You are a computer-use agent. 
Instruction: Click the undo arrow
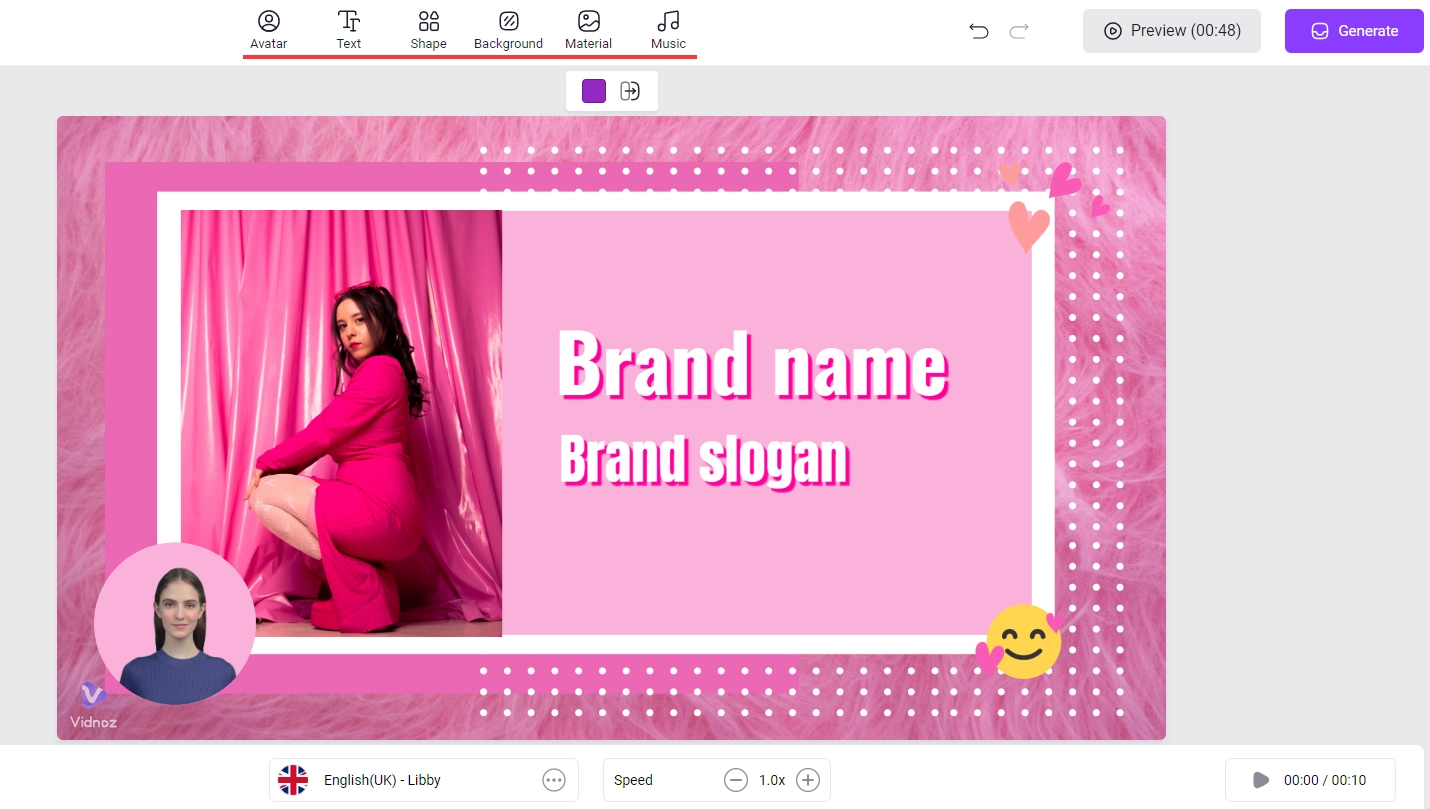coord(979,31)
